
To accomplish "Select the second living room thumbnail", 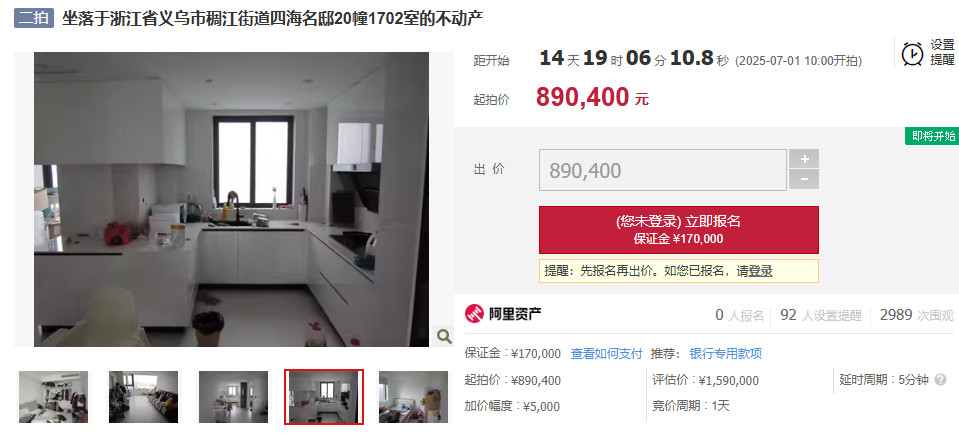I will (144, 397).
